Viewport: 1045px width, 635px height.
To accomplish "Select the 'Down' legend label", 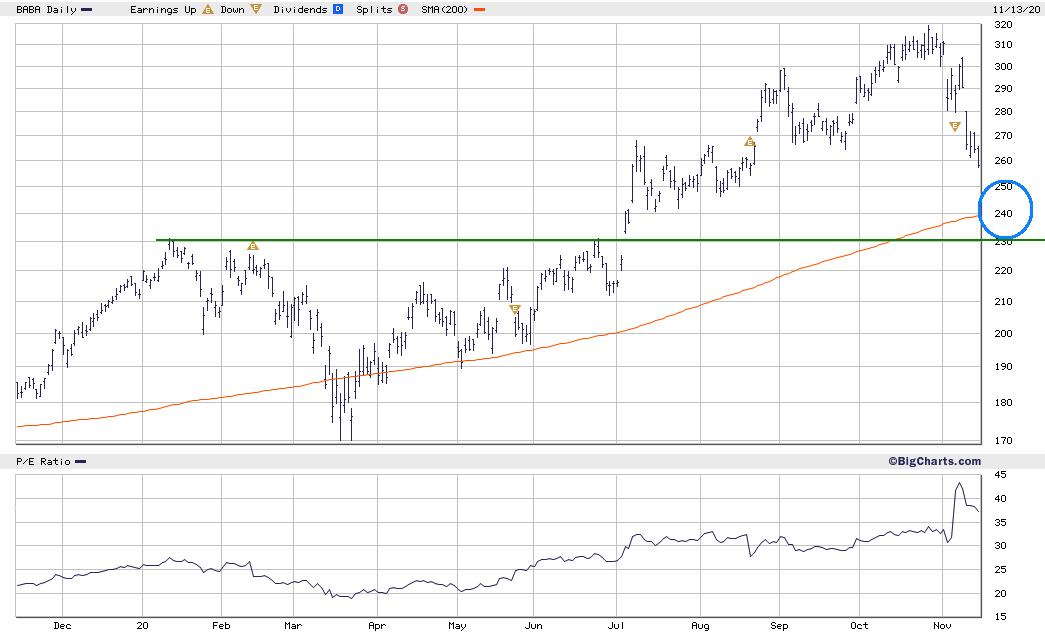I will (x=233, y=9).
